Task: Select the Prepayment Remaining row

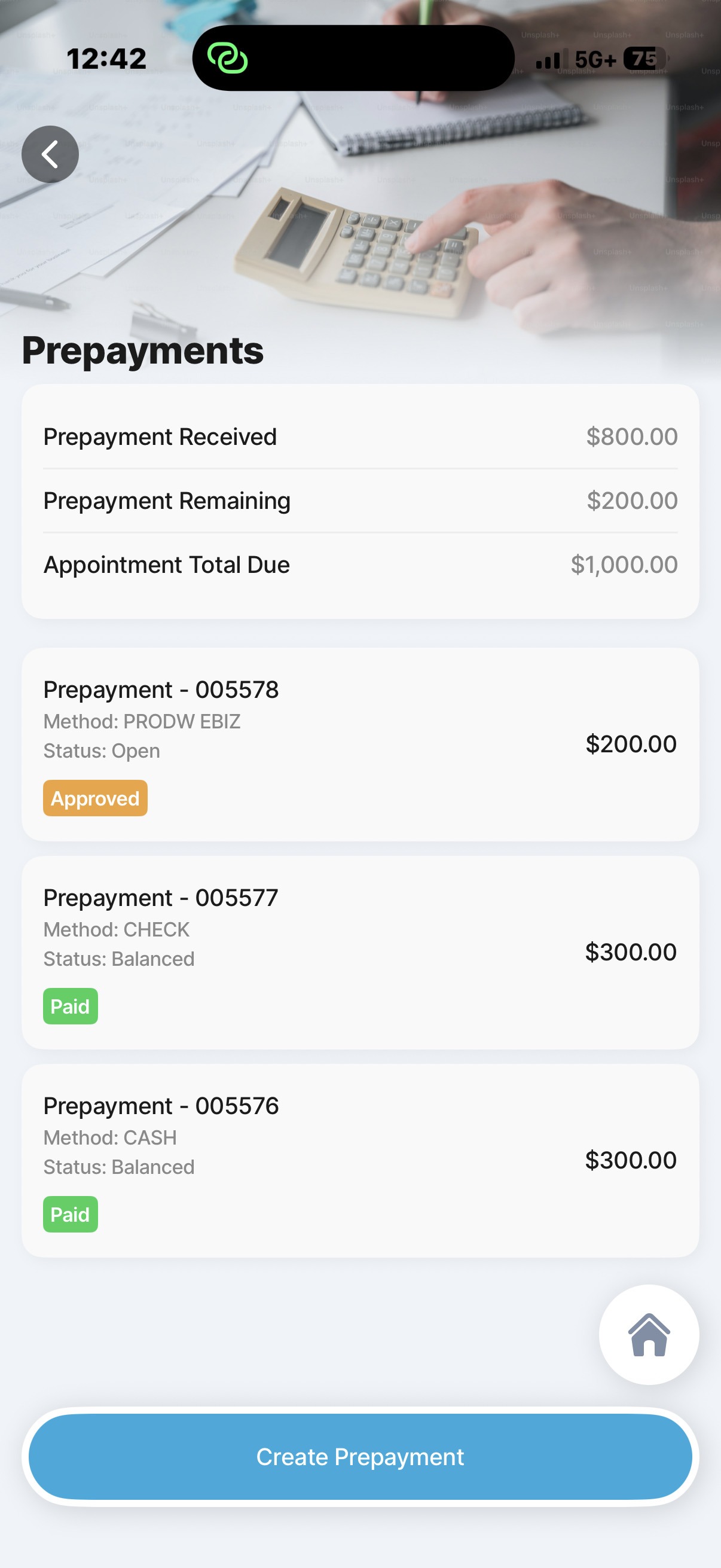Action: pos(360,501)
